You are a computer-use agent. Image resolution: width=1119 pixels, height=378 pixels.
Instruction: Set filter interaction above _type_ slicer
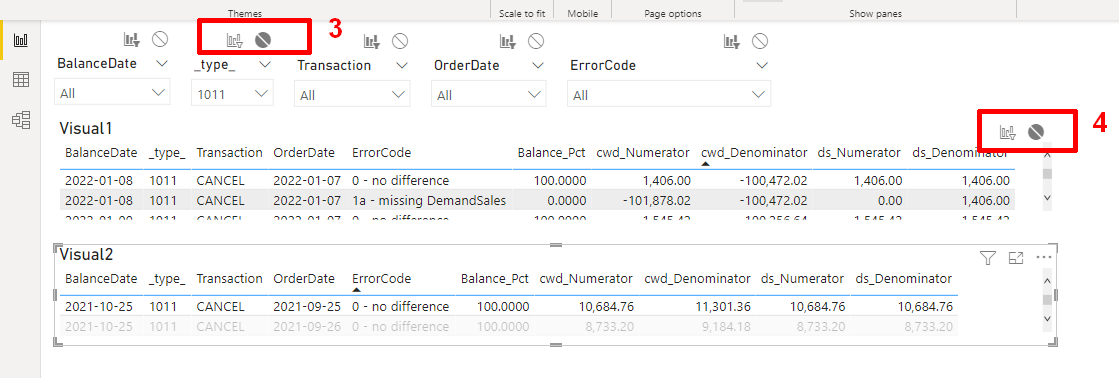[235, 41]
